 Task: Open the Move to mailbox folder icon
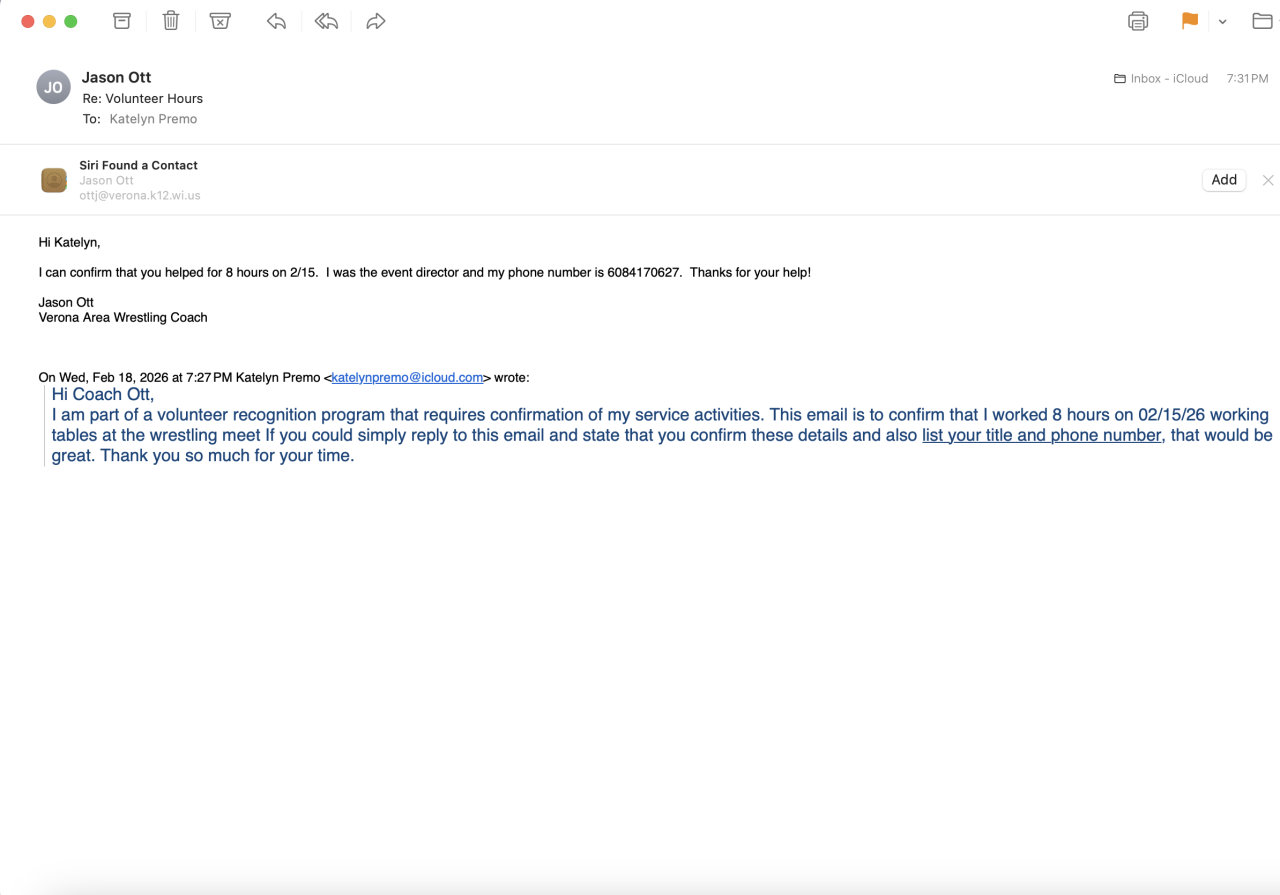pos(1262,21)
